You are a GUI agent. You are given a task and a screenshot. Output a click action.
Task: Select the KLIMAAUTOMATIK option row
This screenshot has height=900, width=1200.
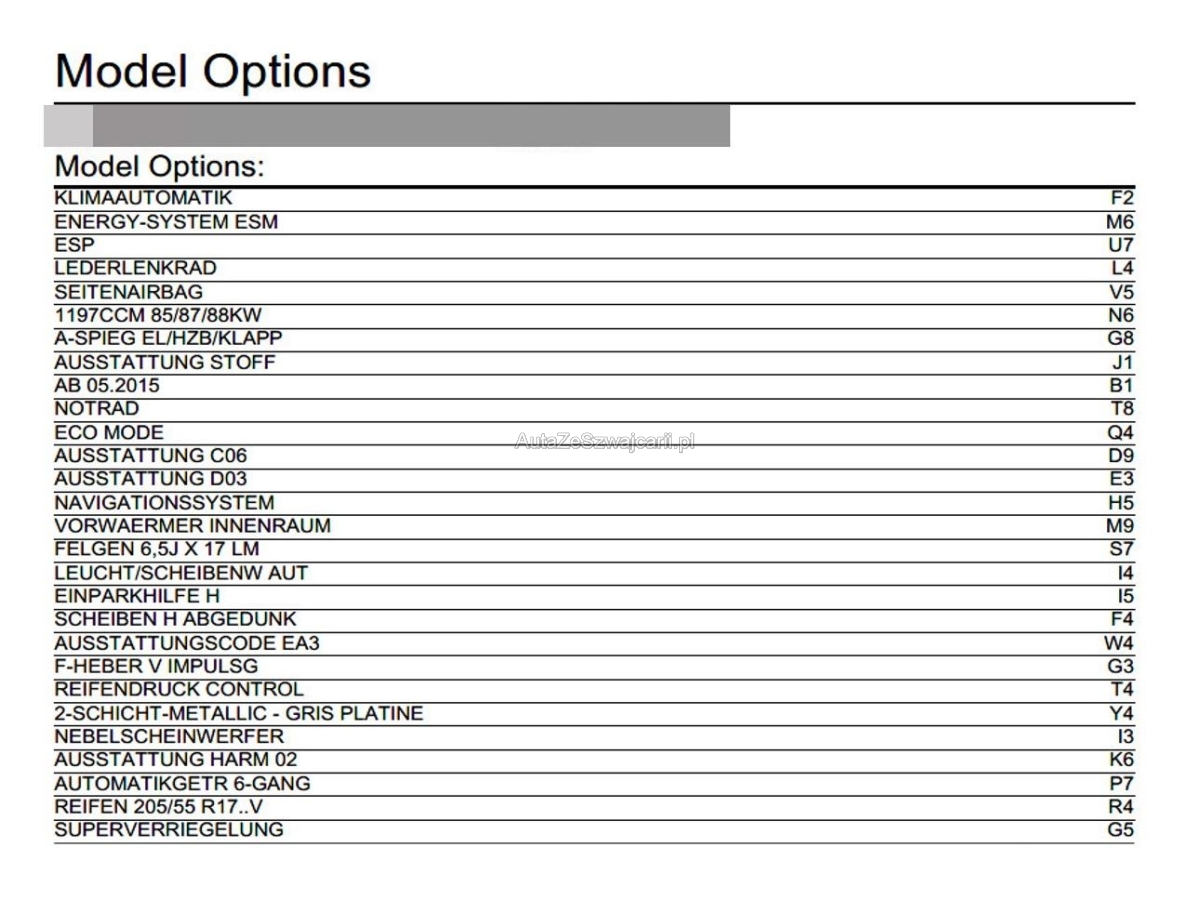point(143,198)
